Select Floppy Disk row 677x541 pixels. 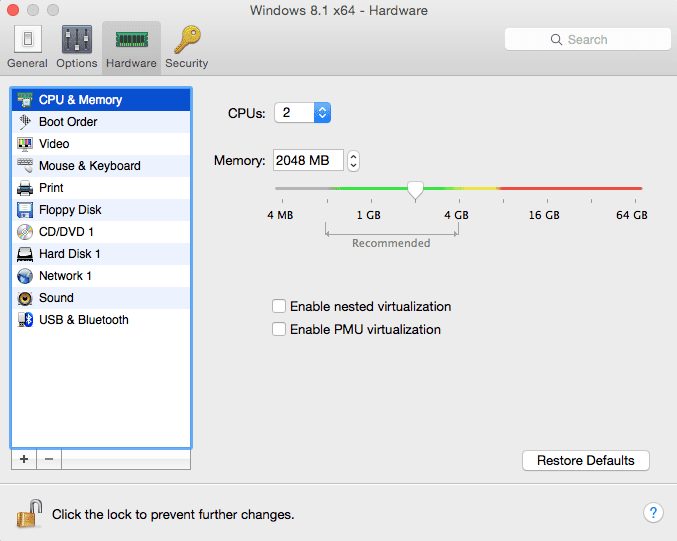tap(101, 210)
